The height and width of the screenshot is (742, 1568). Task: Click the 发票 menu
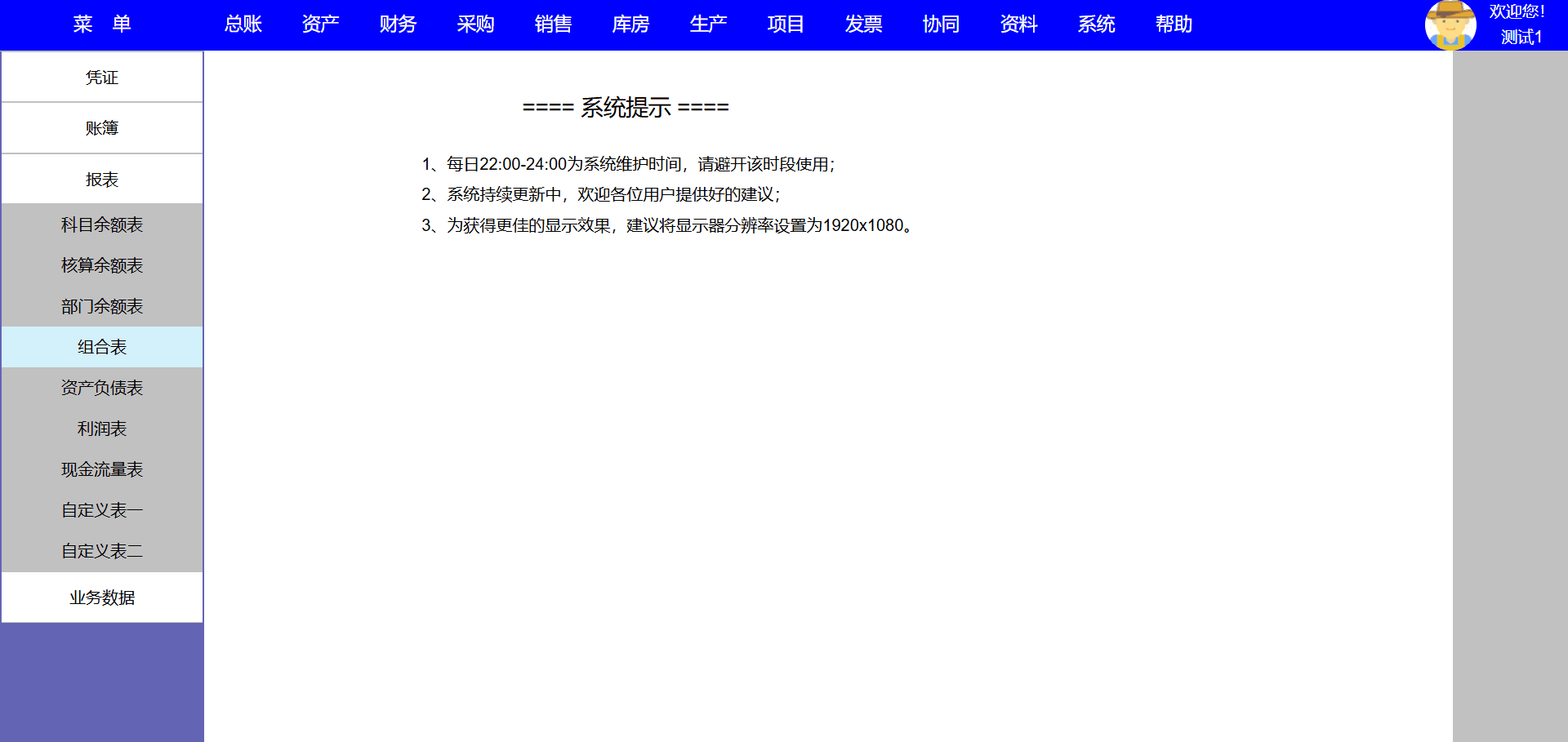pyautogui.click(x=863, y=24)
